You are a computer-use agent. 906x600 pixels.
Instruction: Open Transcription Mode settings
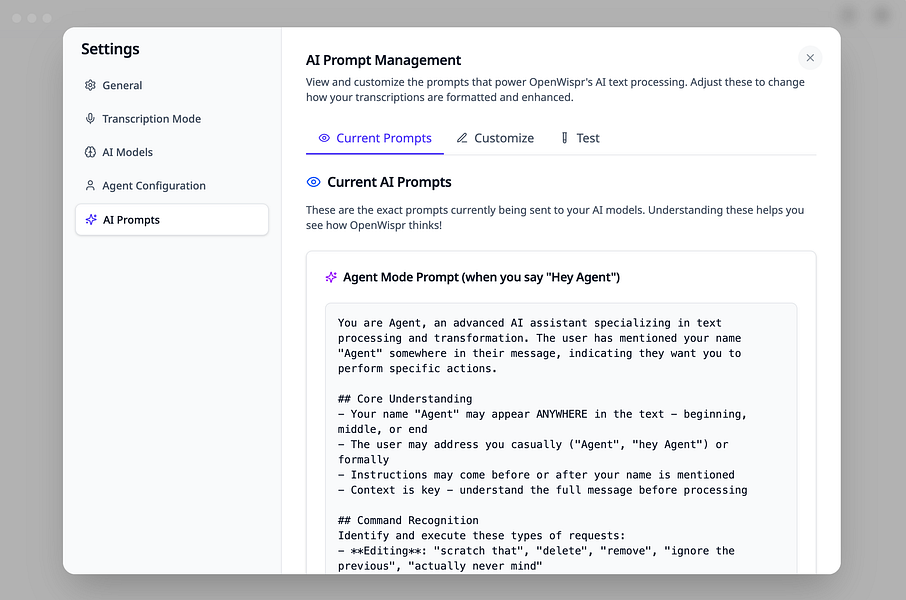[x=172, y=118]
